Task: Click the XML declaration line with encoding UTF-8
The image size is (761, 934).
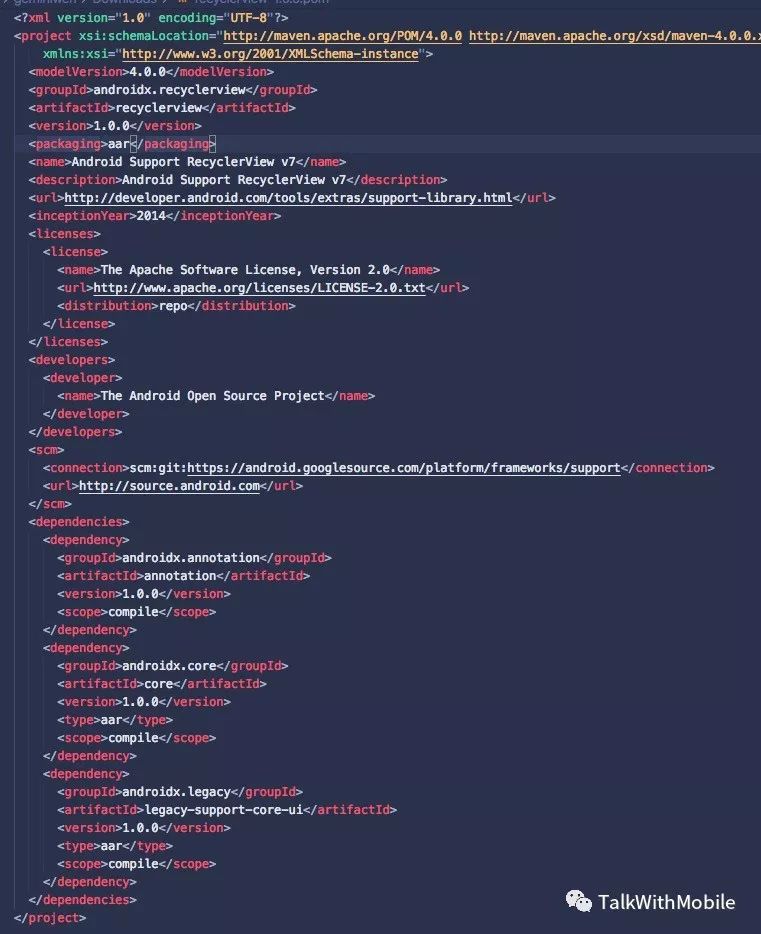Action: click(x=151, y=18)
